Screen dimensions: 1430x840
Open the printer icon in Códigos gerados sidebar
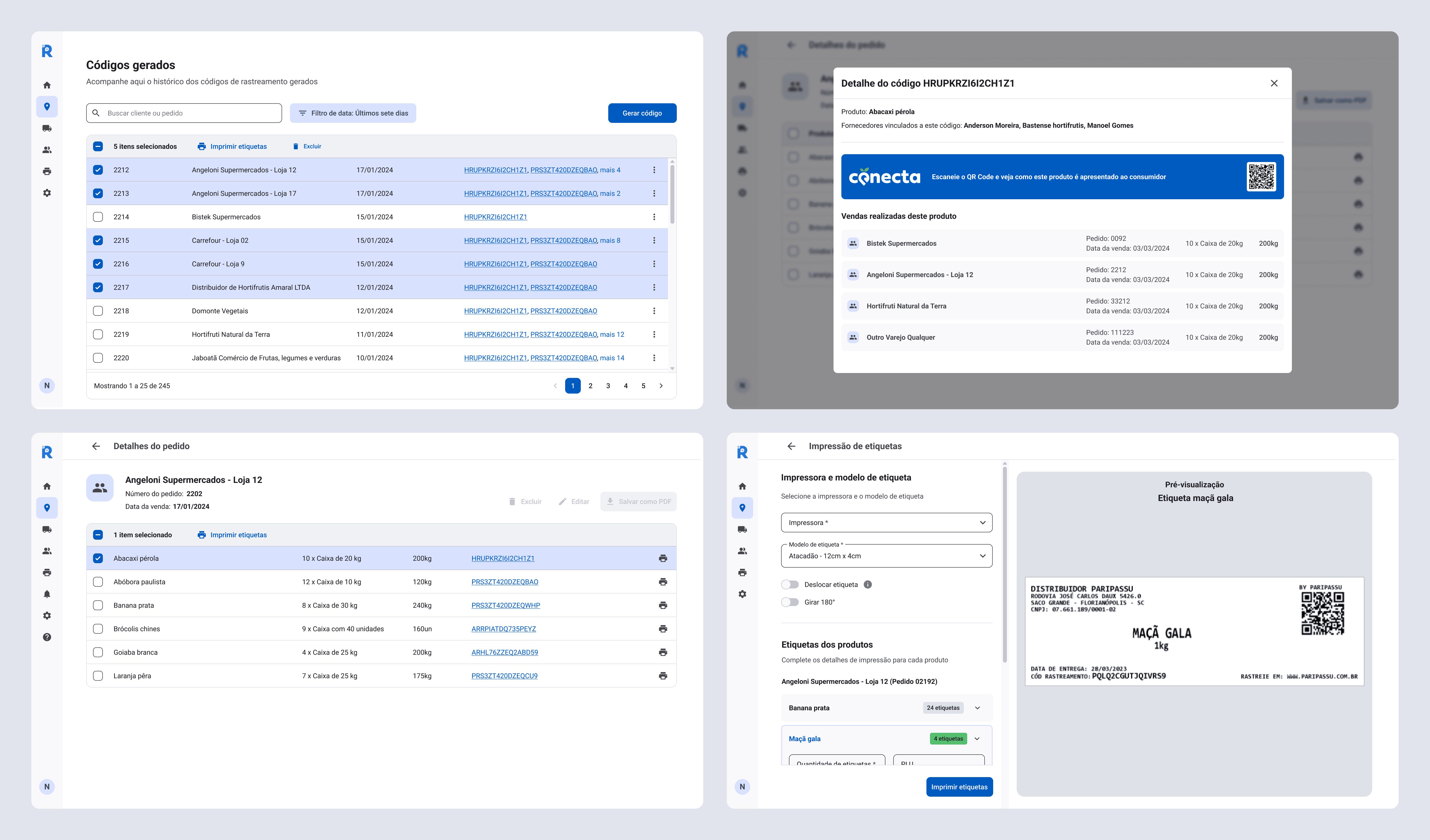click(x=47, y=171)
